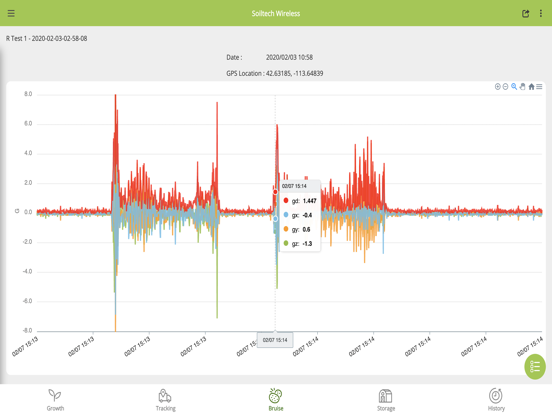Click the 02/07 15:14 x-axis crosshair label
The height and width of the screenshot is (414, 552).
coord(275,340)
